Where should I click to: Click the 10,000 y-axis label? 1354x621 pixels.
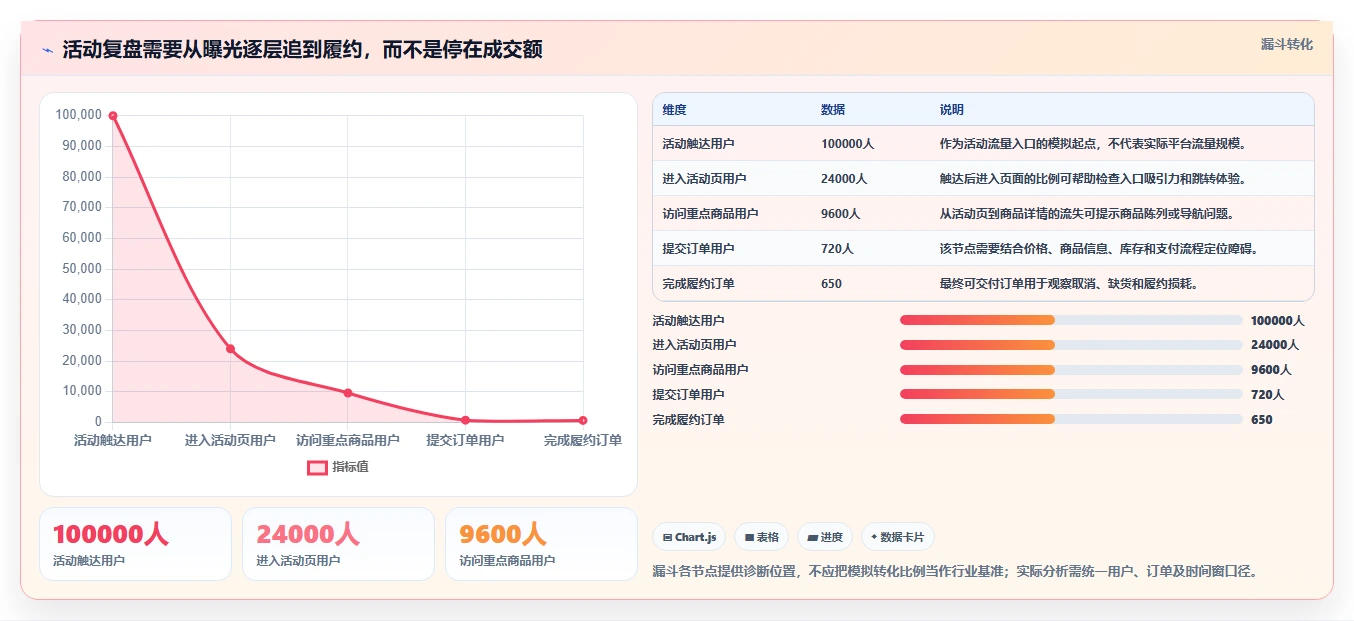[82, 391]
